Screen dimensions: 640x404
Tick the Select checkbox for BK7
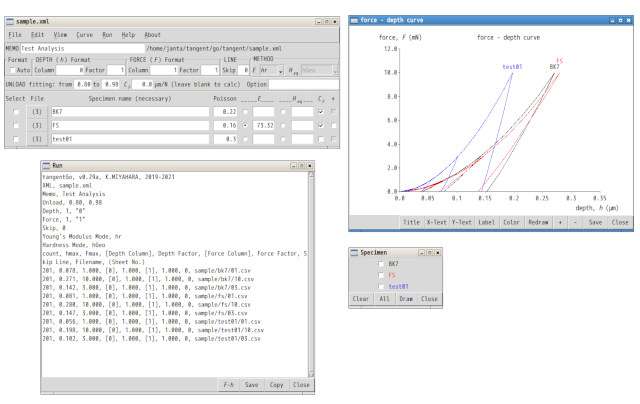16,112
